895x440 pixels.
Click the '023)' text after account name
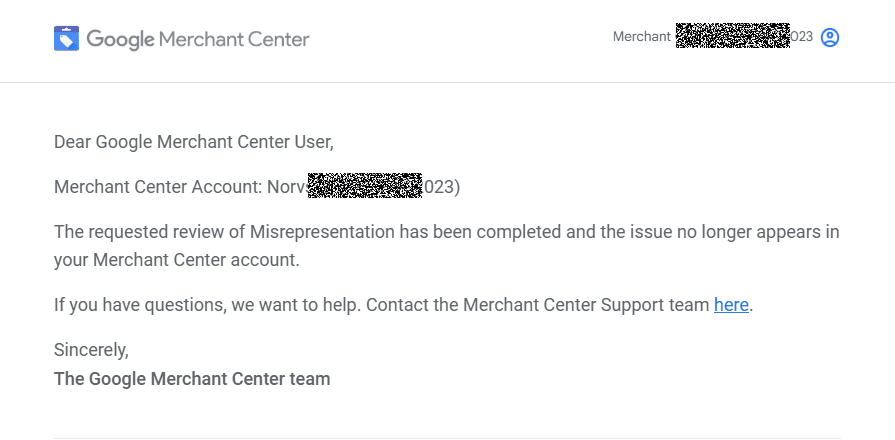coord(442,187)
